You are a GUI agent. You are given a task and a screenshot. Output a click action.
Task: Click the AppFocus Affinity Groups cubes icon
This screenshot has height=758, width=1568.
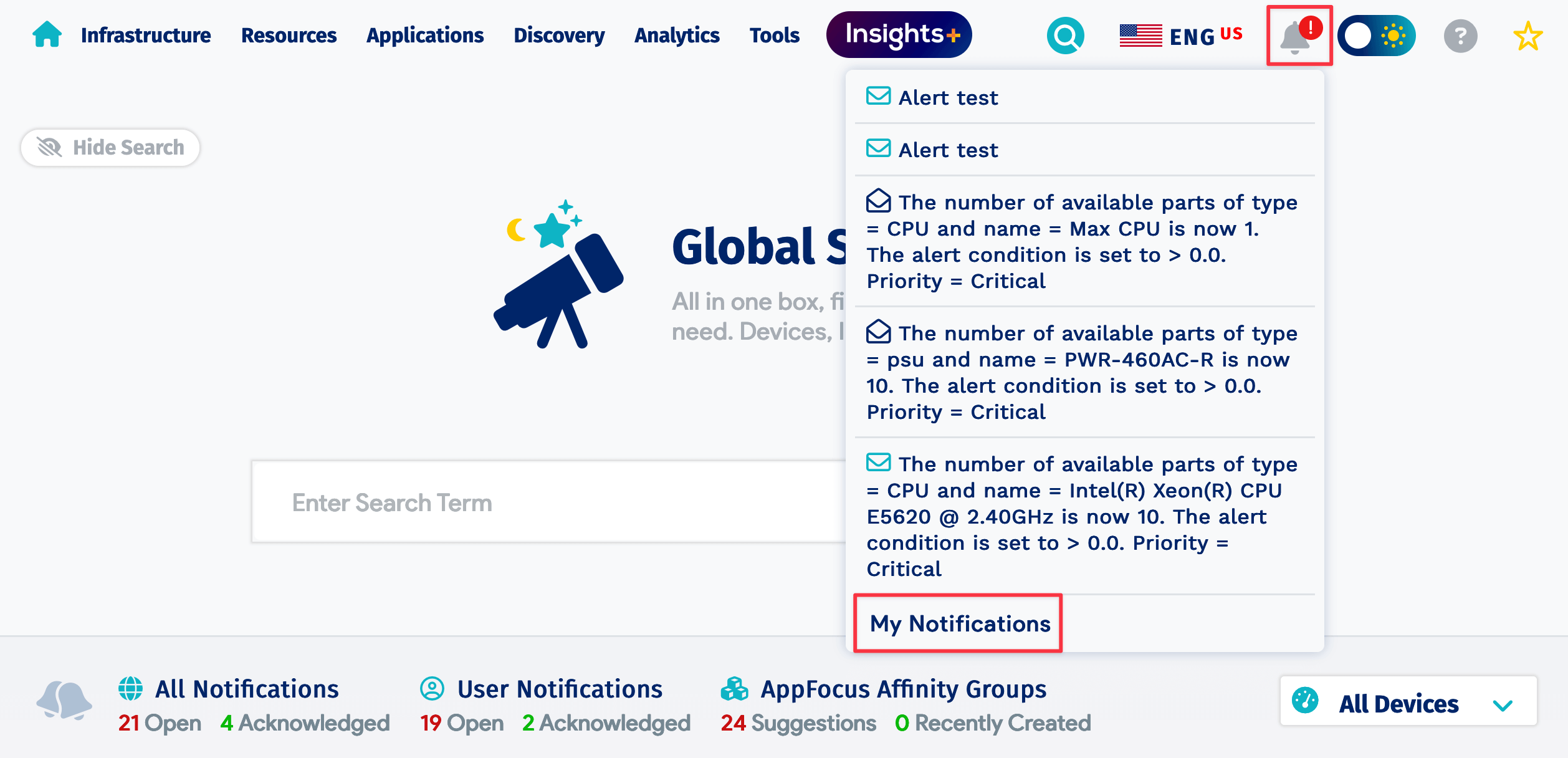(734, 689)
